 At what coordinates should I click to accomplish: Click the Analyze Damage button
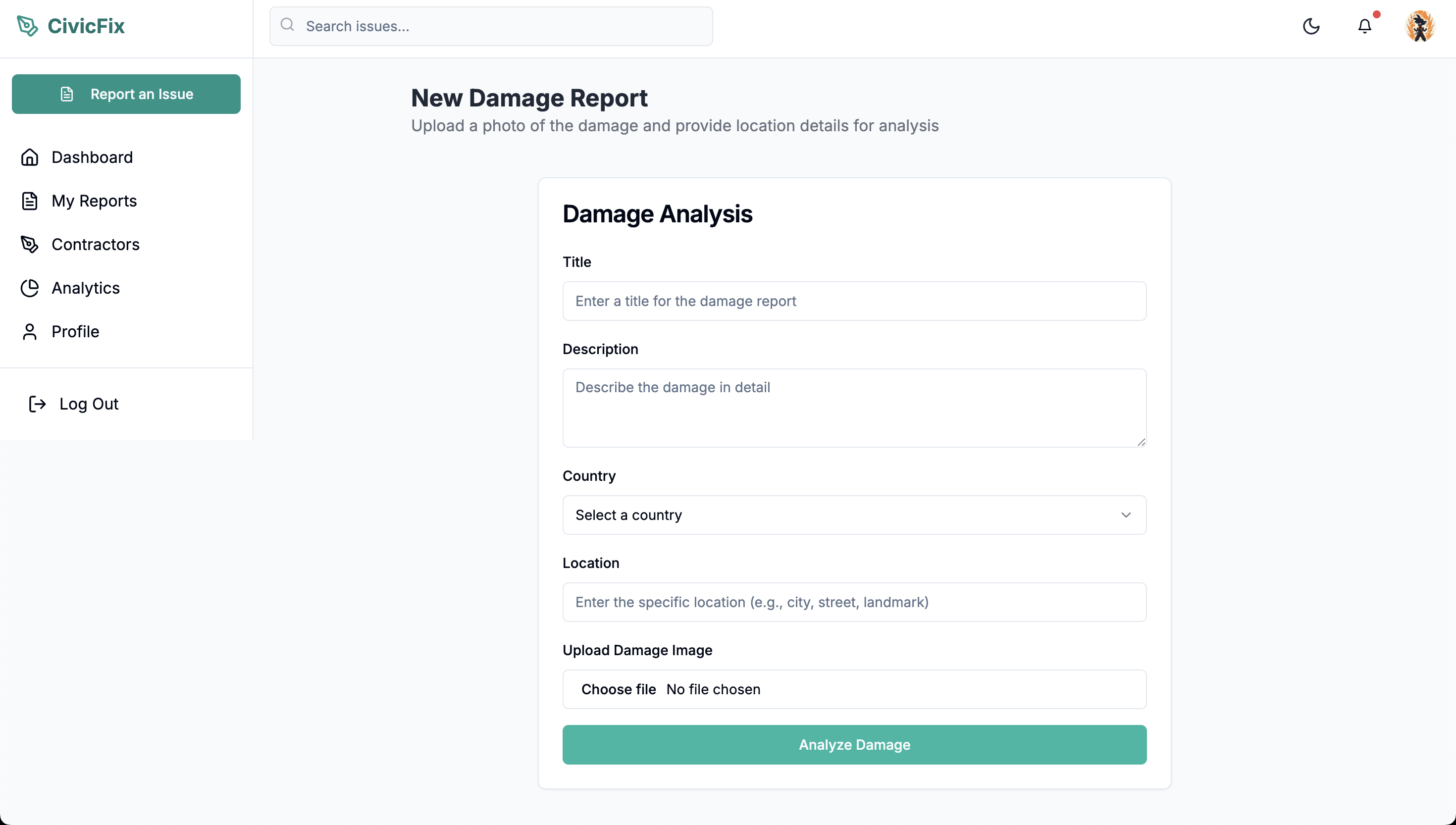(x=854, y=745)
